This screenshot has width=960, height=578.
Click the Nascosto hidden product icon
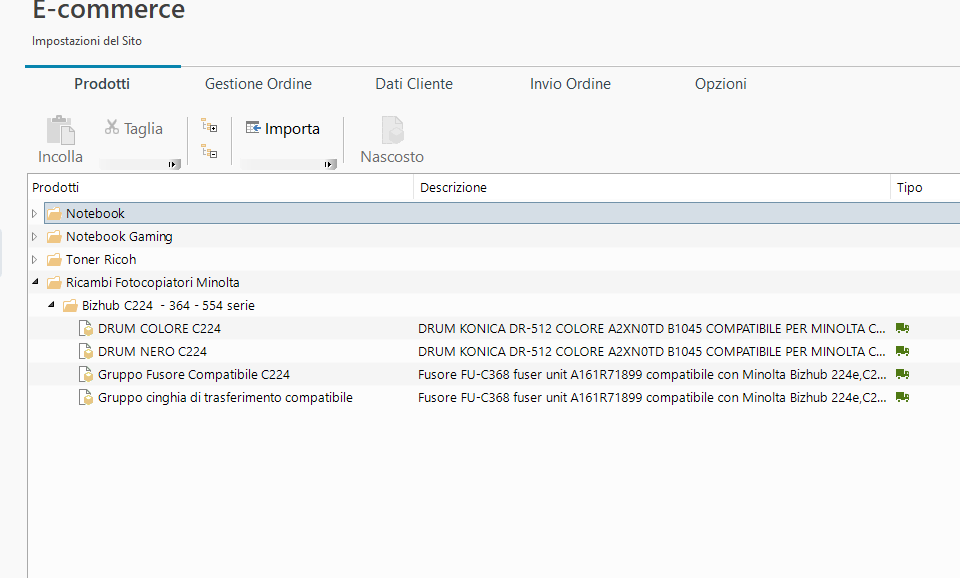click(x=391, y=132)
